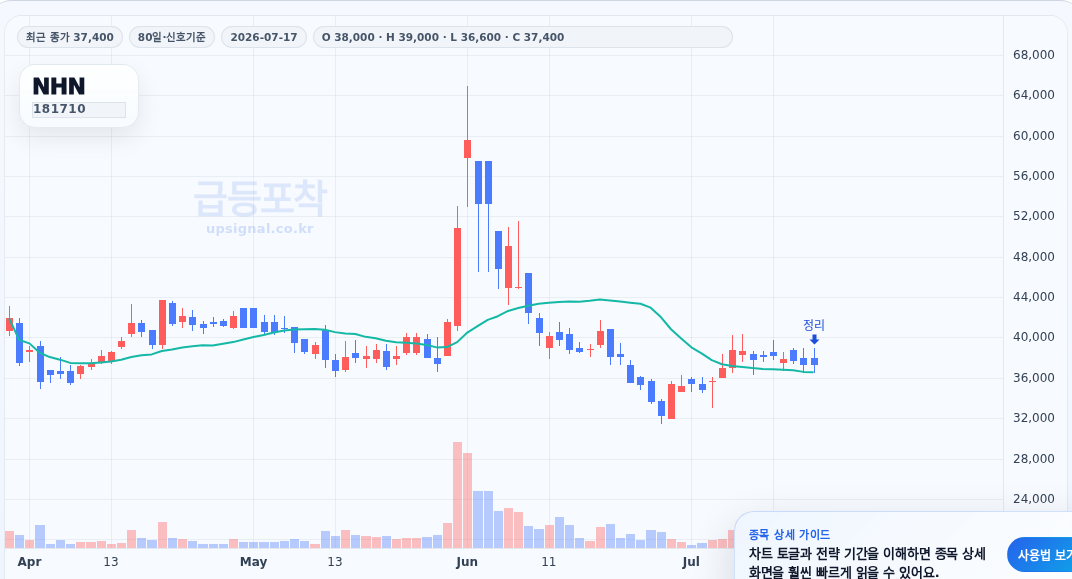Click the 56,000 price axis label
The width and height of the screenshot is (1072, 579).
click(x=1034, y=176)
